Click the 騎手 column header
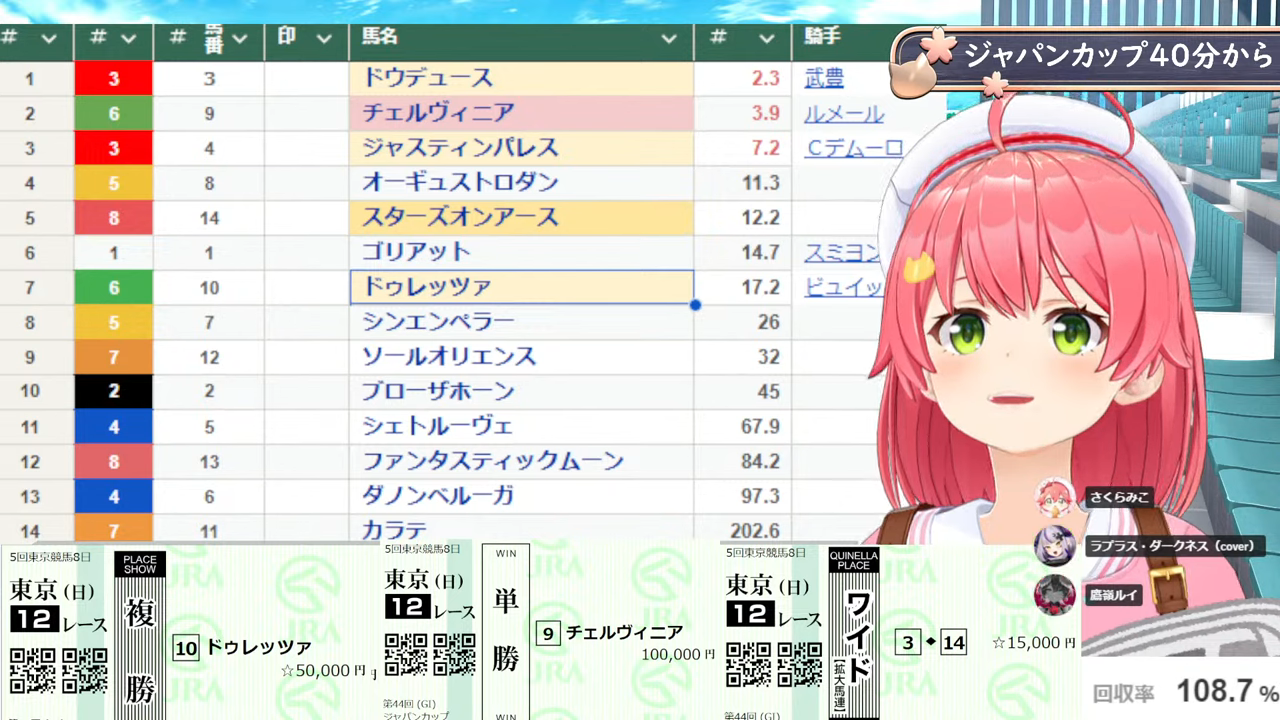The width and height of the screenshot is (1280, 720). click(x=823, y=37)
